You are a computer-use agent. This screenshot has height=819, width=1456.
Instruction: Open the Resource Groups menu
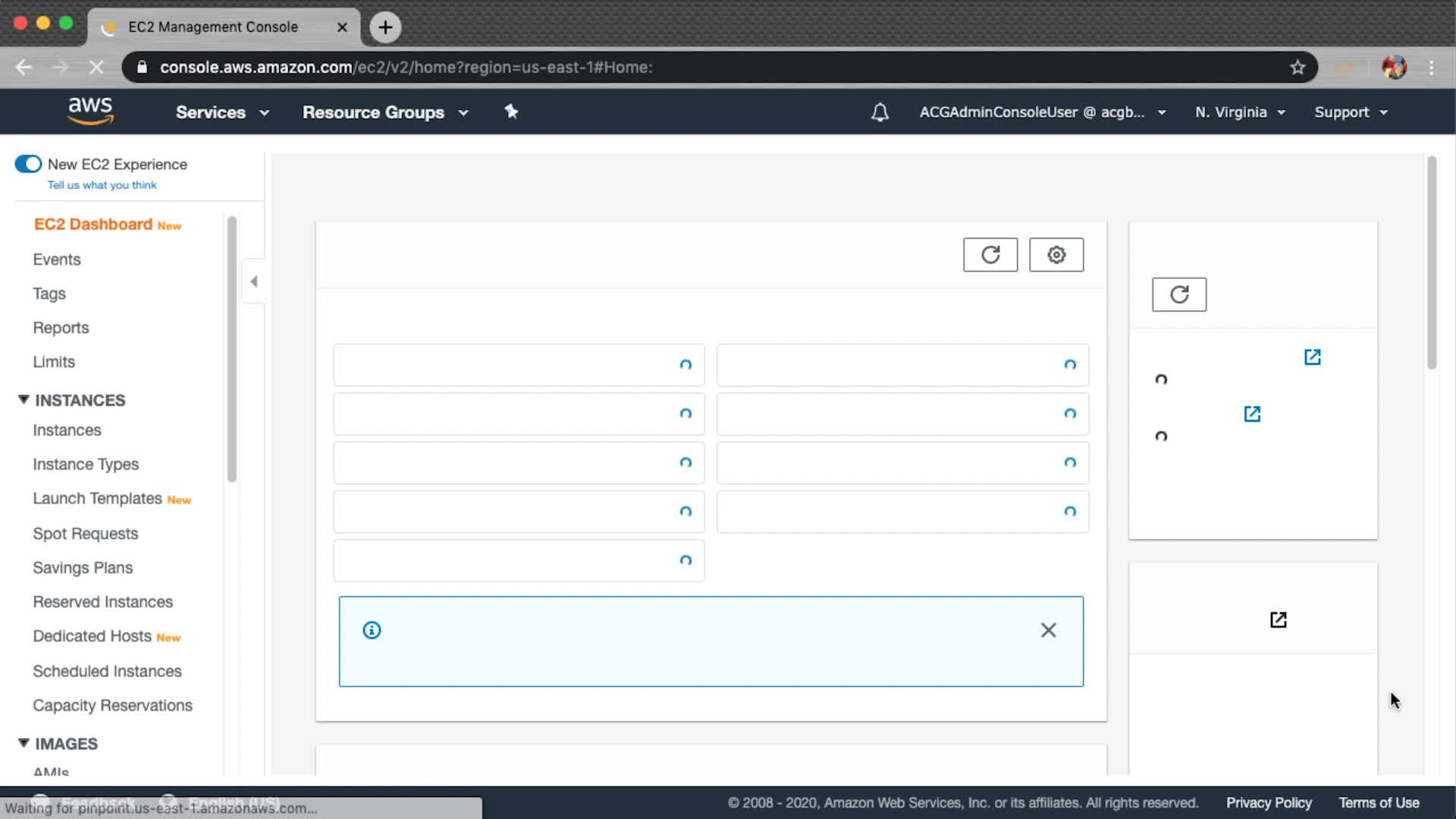[385, 112]
